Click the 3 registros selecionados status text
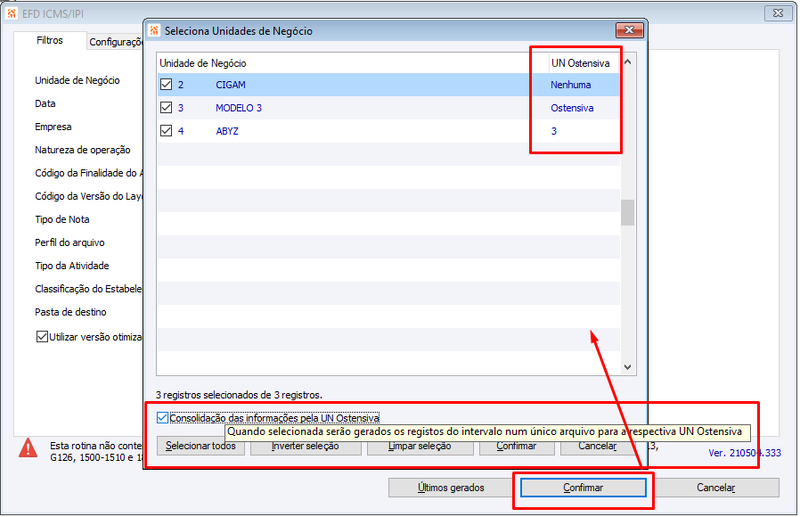800x517 pixels. (x=239, y=395)
